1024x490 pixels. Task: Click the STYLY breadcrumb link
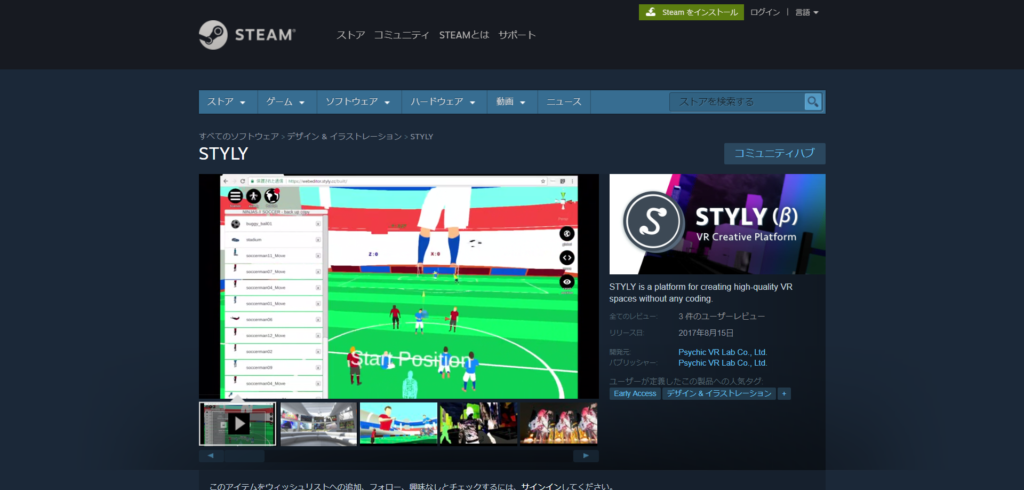[x=421, y=137]
